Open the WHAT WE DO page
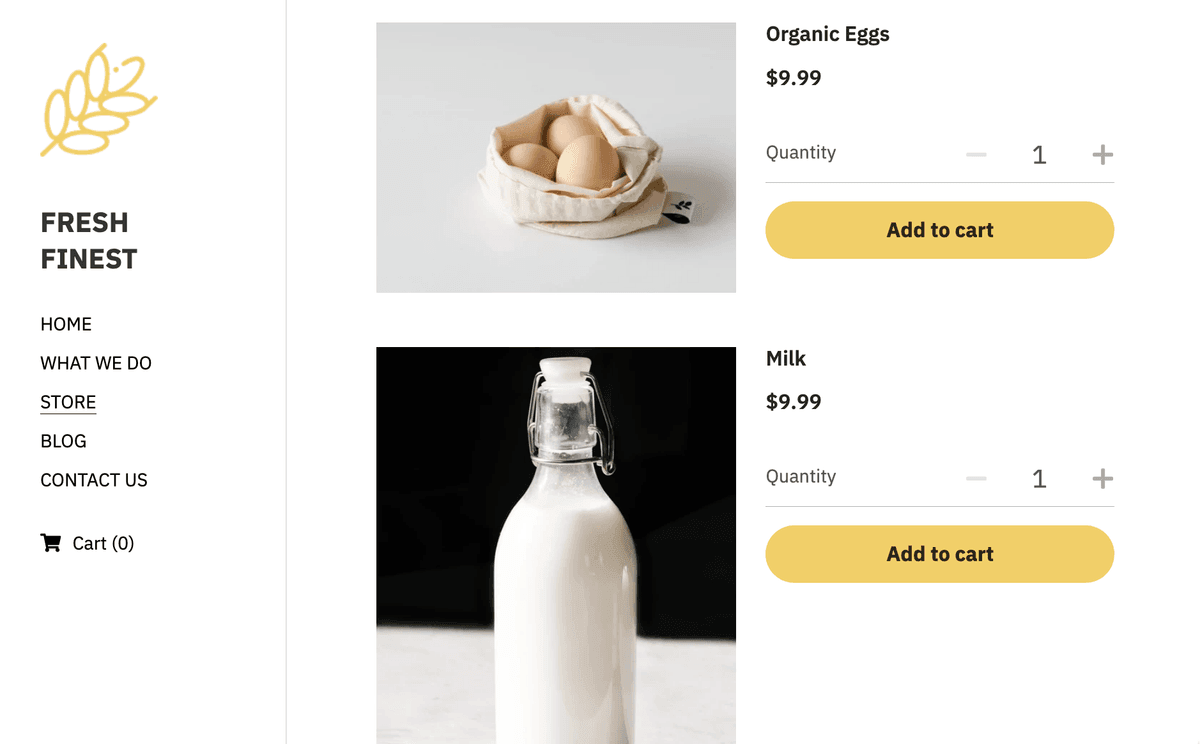Screen dimensions: 1200x744 click(96, 363)
